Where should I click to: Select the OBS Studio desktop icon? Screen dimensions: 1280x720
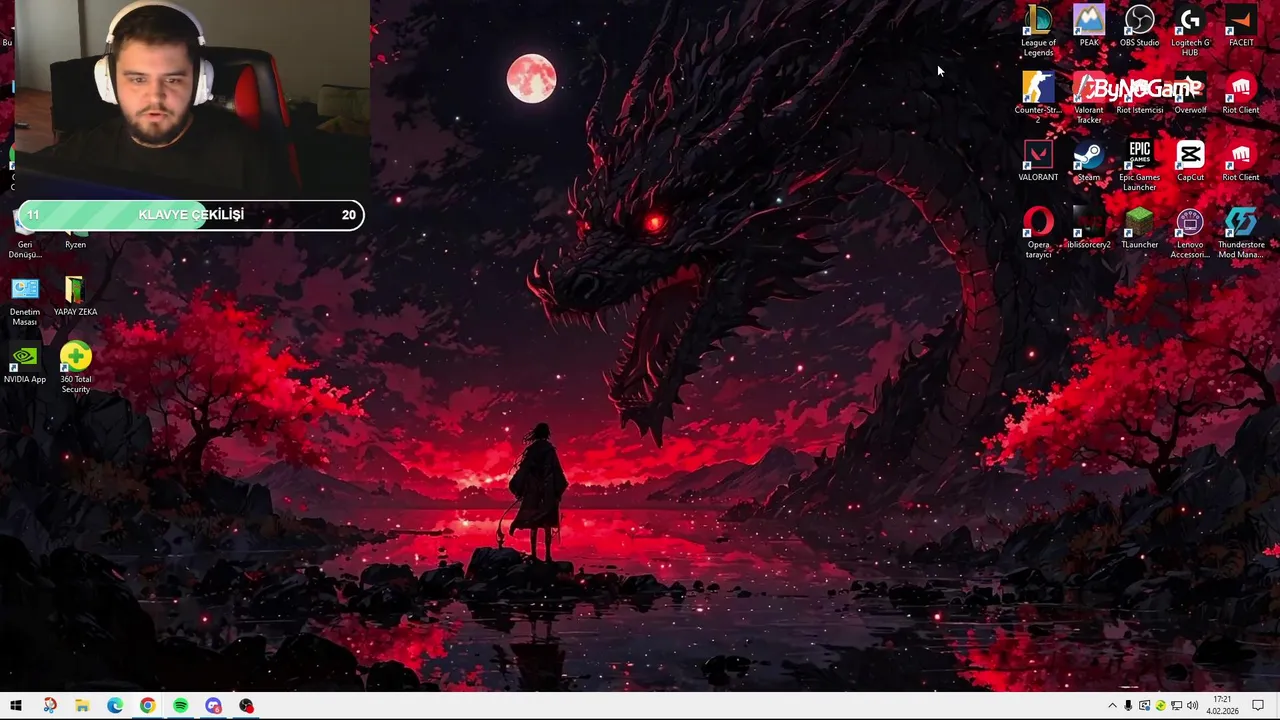coord(1139,27)
